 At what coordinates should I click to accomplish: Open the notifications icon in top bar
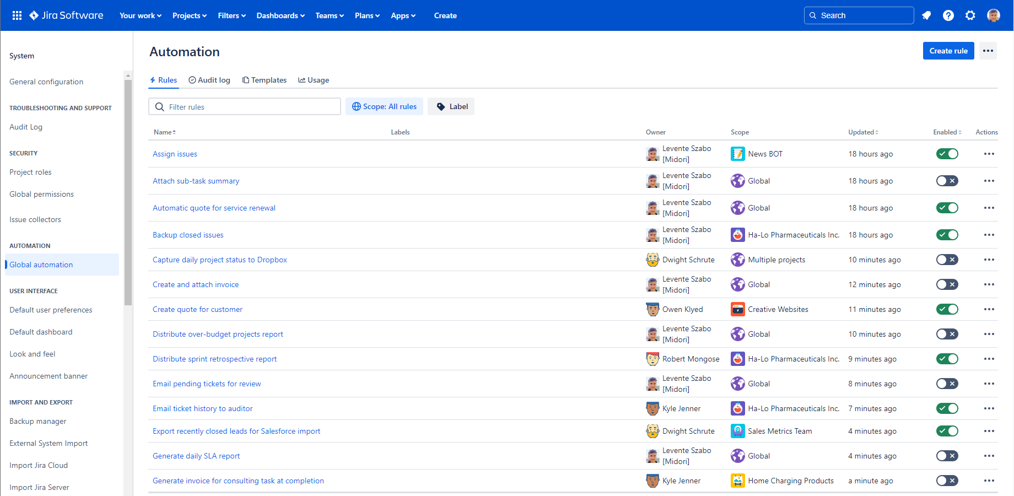point(926,16)
